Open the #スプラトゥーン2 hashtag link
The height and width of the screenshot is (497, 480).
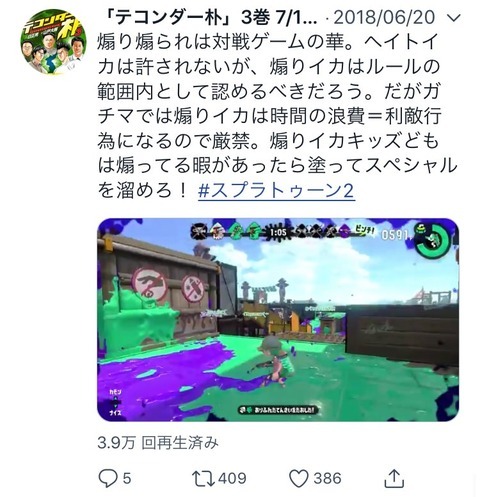tap(276, 191)
